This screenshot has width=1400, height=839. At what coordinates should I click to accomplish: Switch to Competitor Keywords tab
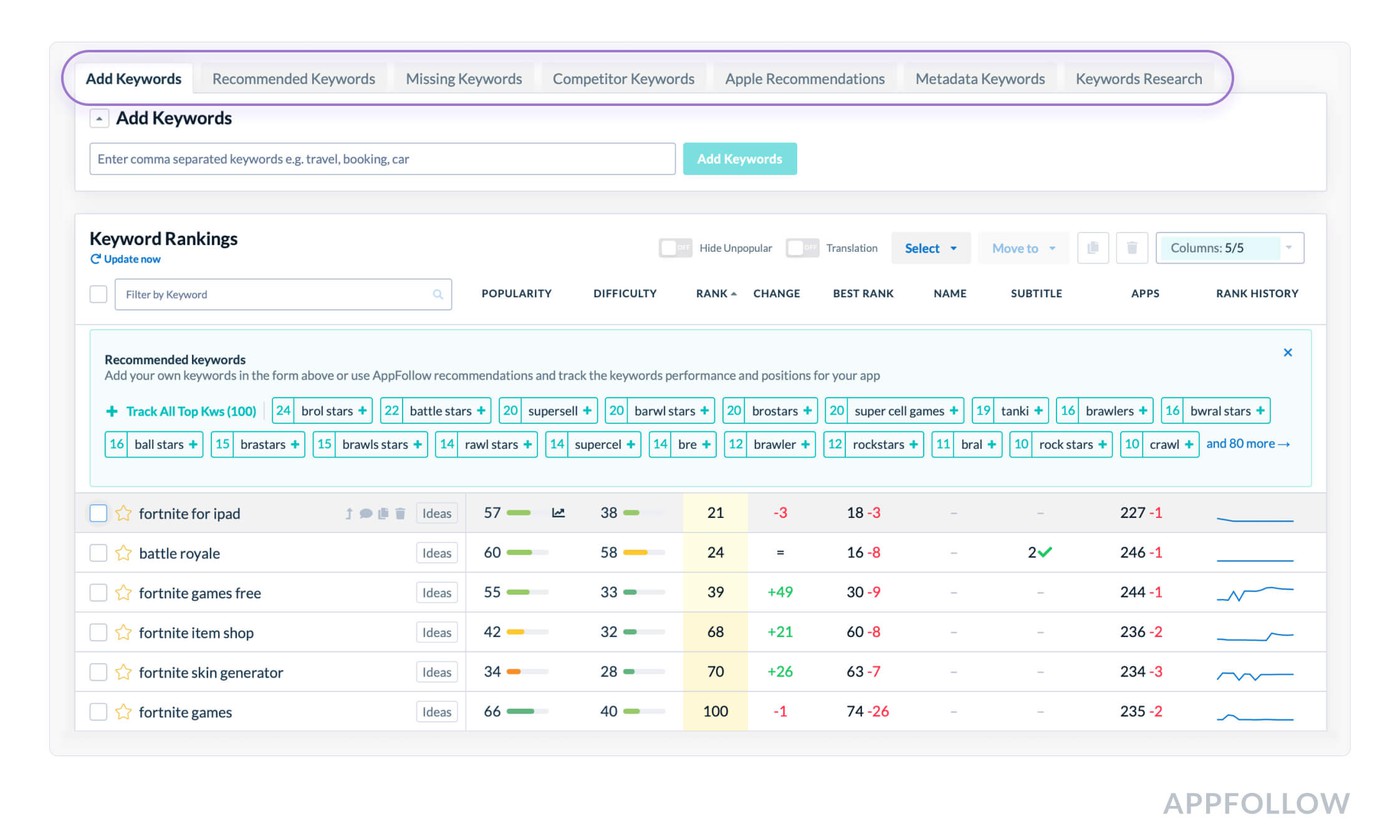pos(623,79)
